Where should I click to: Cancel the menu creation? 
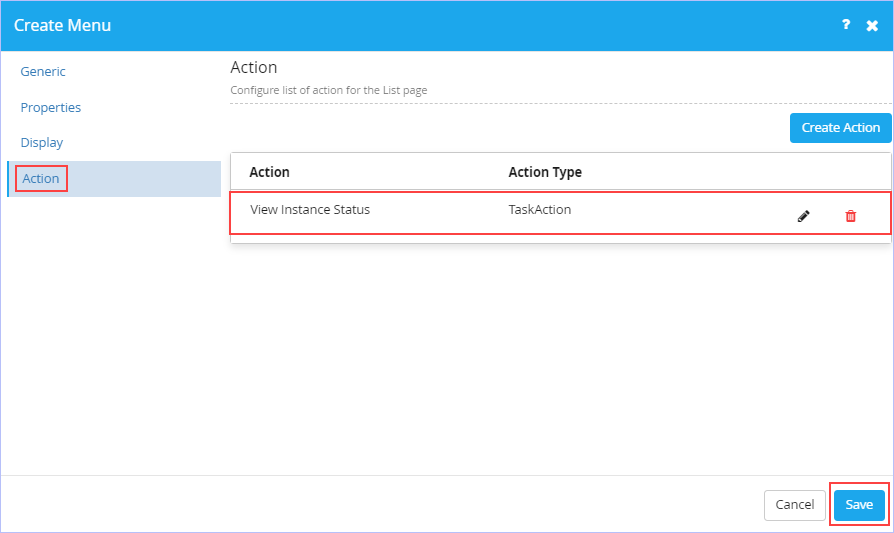pos(794,504)
